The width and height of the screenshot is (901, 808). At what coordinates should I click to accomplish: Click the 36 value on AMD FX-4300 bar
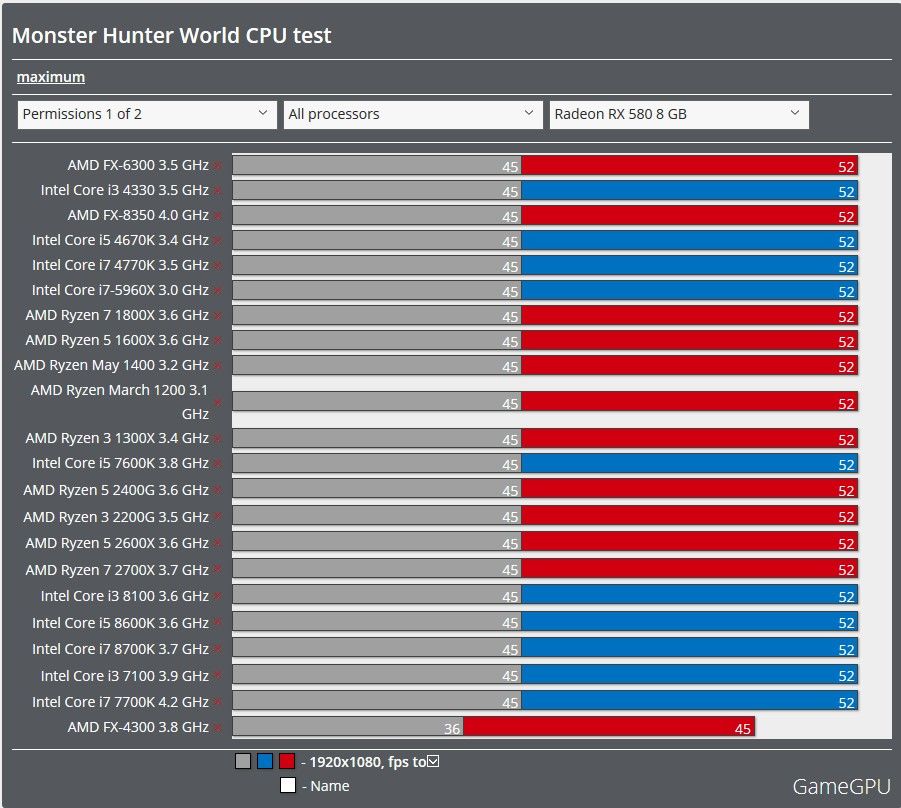(x=452, y=729)
